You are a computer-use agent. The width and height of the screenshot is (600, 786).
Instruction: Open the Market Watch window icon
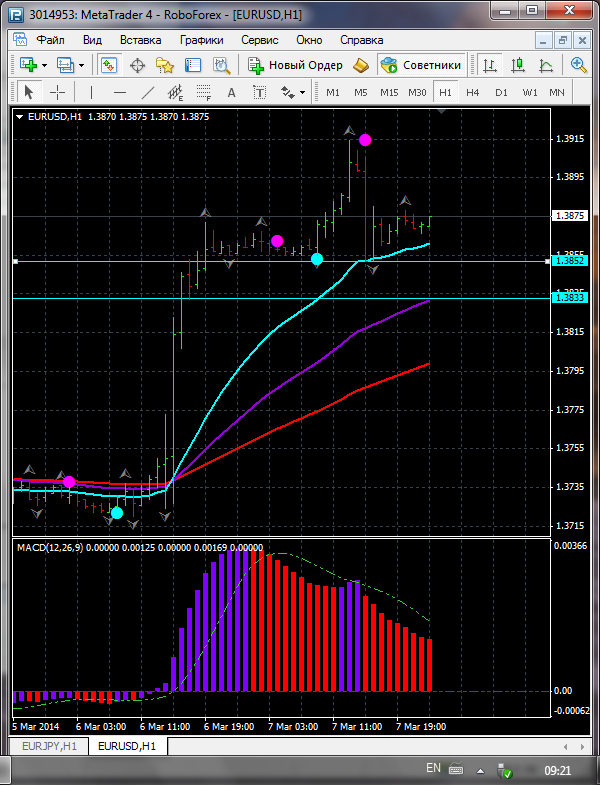(x=109, y=65)
